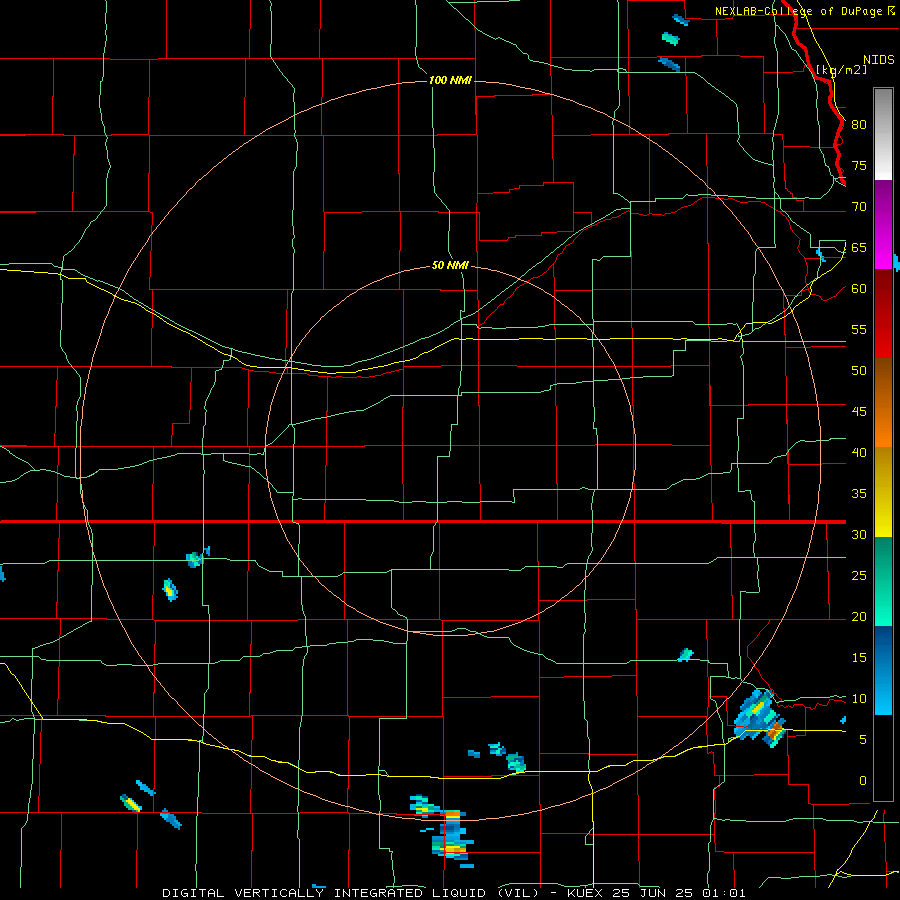The image size is (900, 900).
Task: Click the 70 value on the color scale
Action: 859,207
